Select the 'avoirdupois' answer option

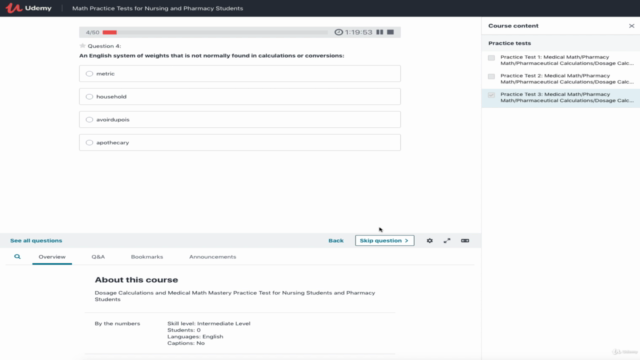240,120
